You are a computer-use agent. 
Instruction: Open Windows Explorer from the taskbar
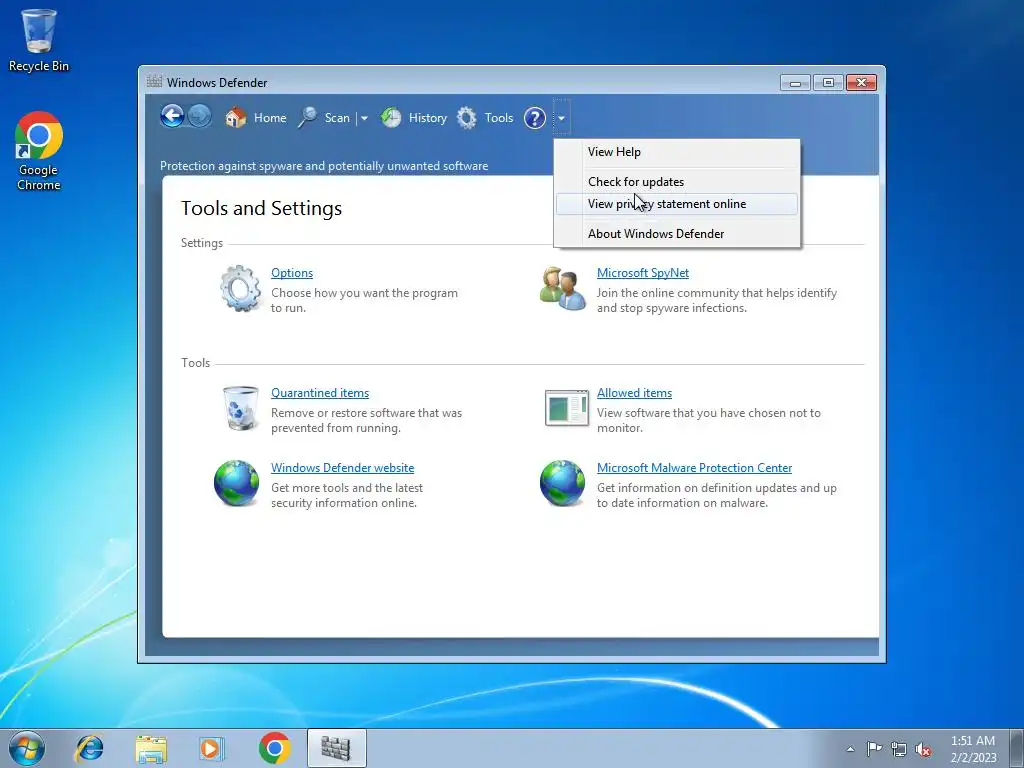(151, 748)
